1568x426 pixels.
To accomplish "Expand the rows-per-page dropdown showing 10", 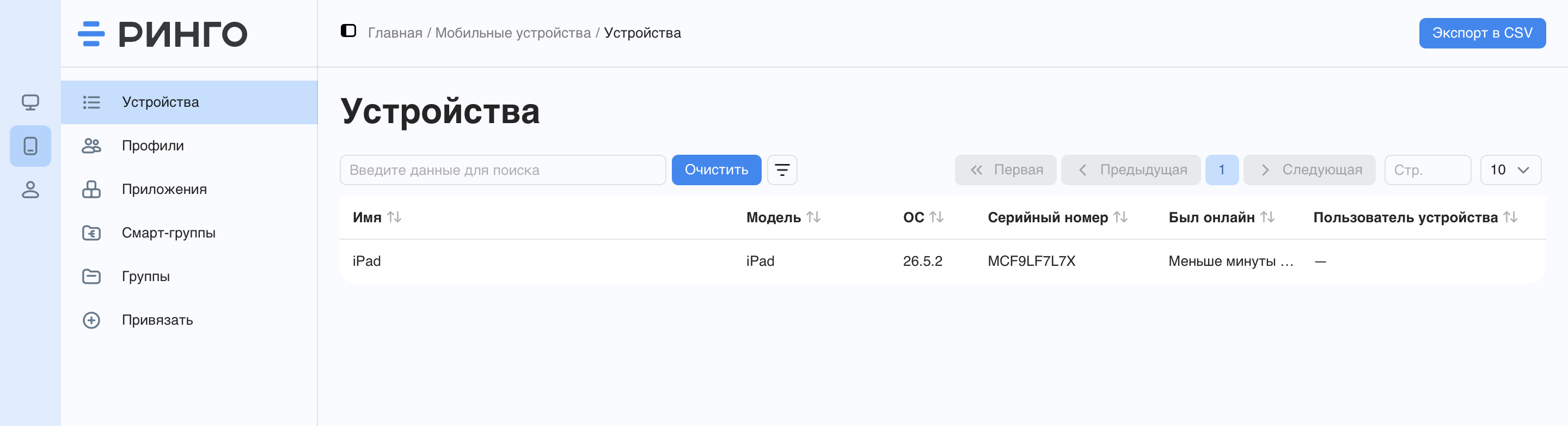I will pyautogui.click(x=1511, y=170).
